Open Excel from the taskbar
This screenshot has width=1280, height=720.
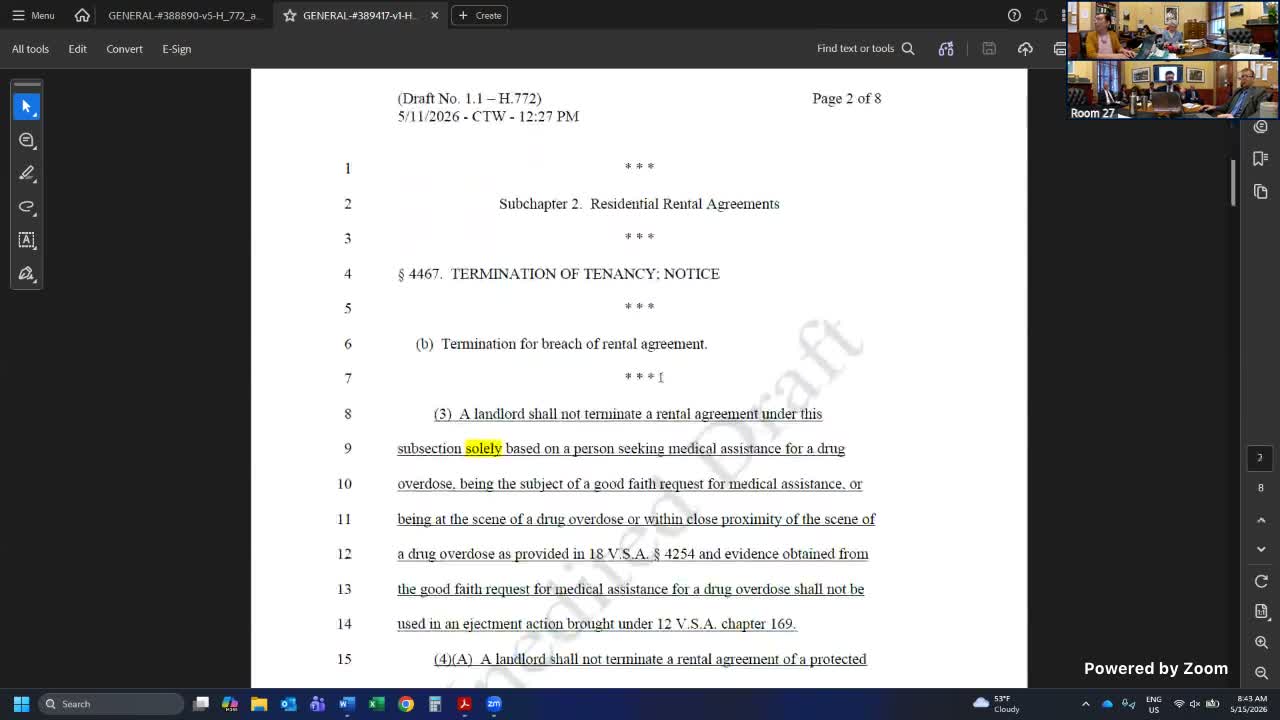pos(376,704)
